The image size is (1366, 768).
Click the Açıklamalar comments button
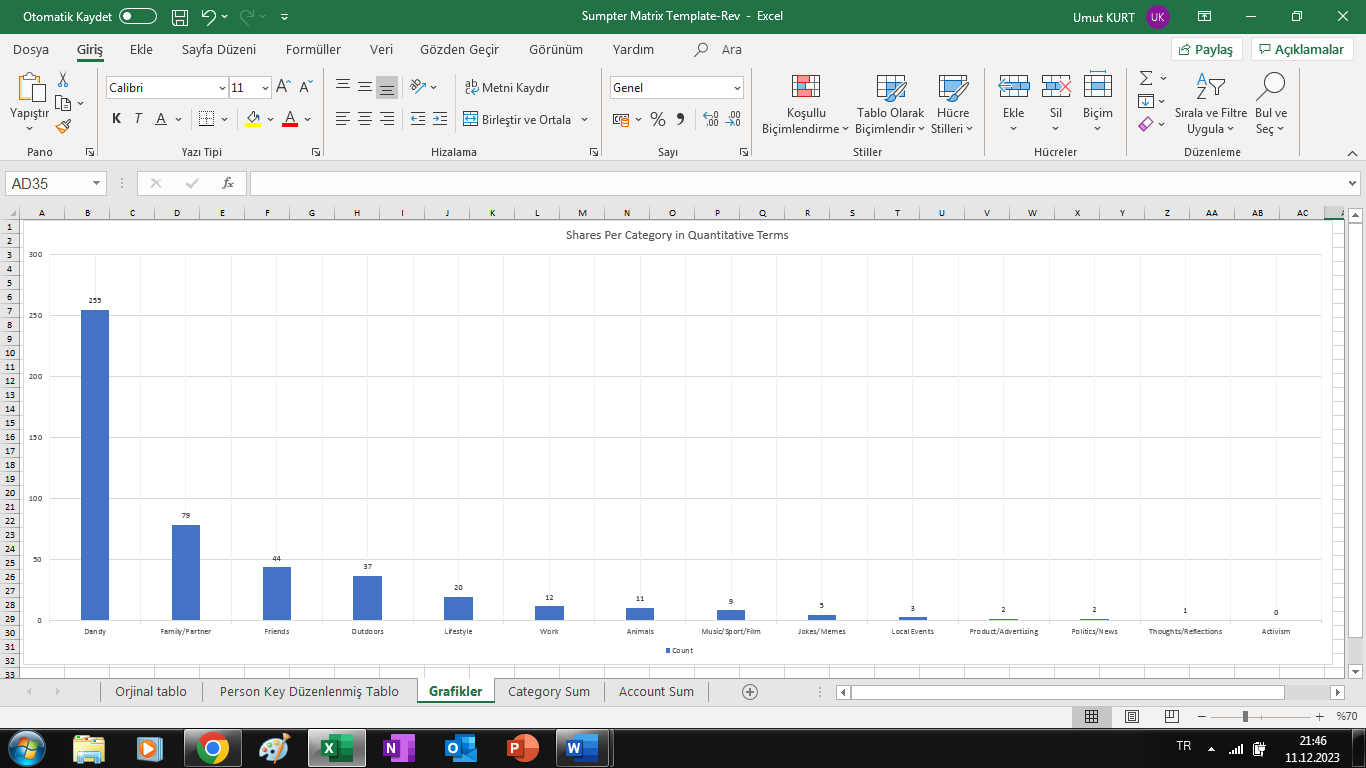1302,49
